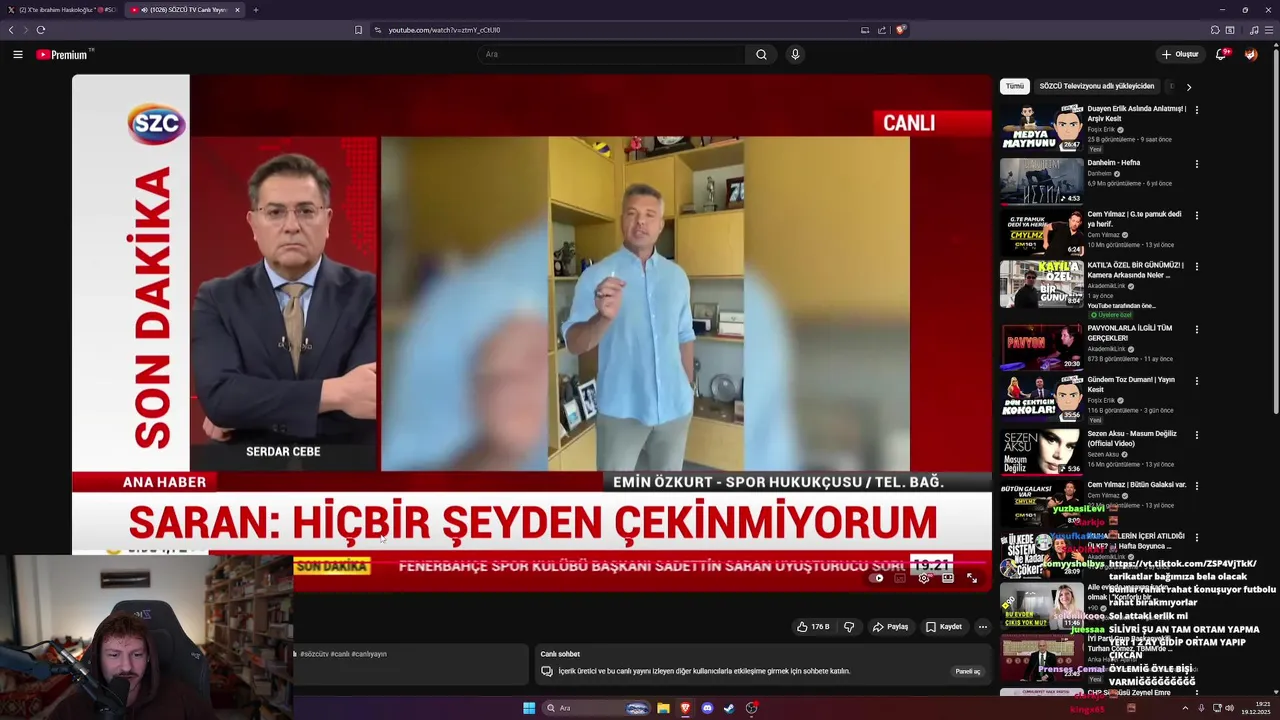This screenshot has width=1280, height=720.
Task: Open YouTube notifications bell
Action: coord(1221,54)
